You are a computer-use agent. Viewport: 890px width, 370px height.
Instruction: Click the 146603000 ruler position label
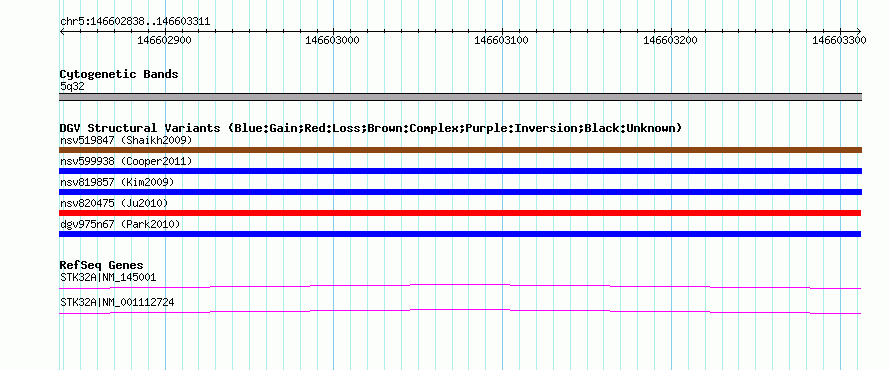[333, 40]
